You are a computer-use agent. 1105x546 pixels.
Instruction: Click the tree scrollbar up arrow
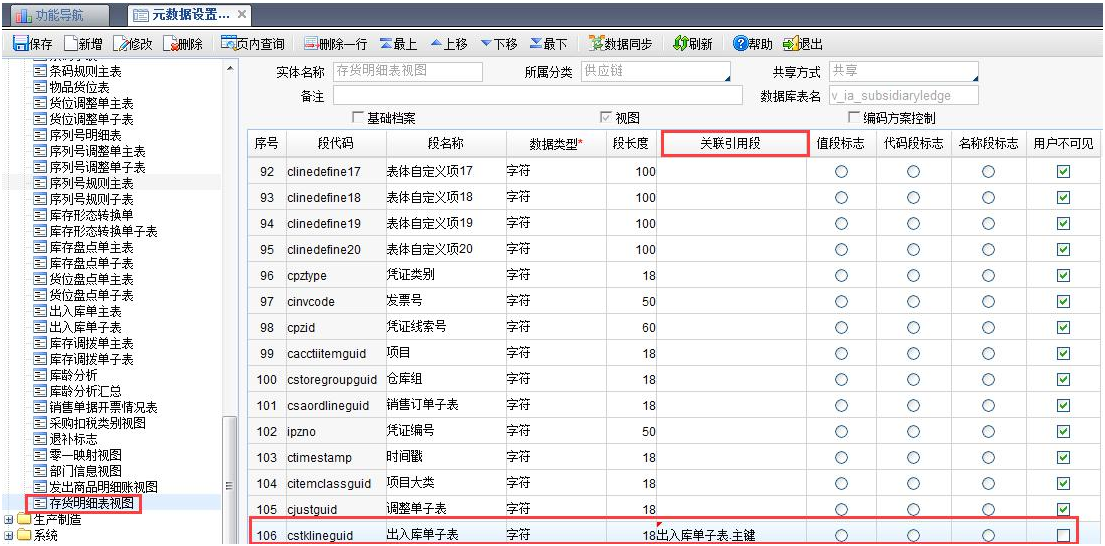[x=229, y=68]
